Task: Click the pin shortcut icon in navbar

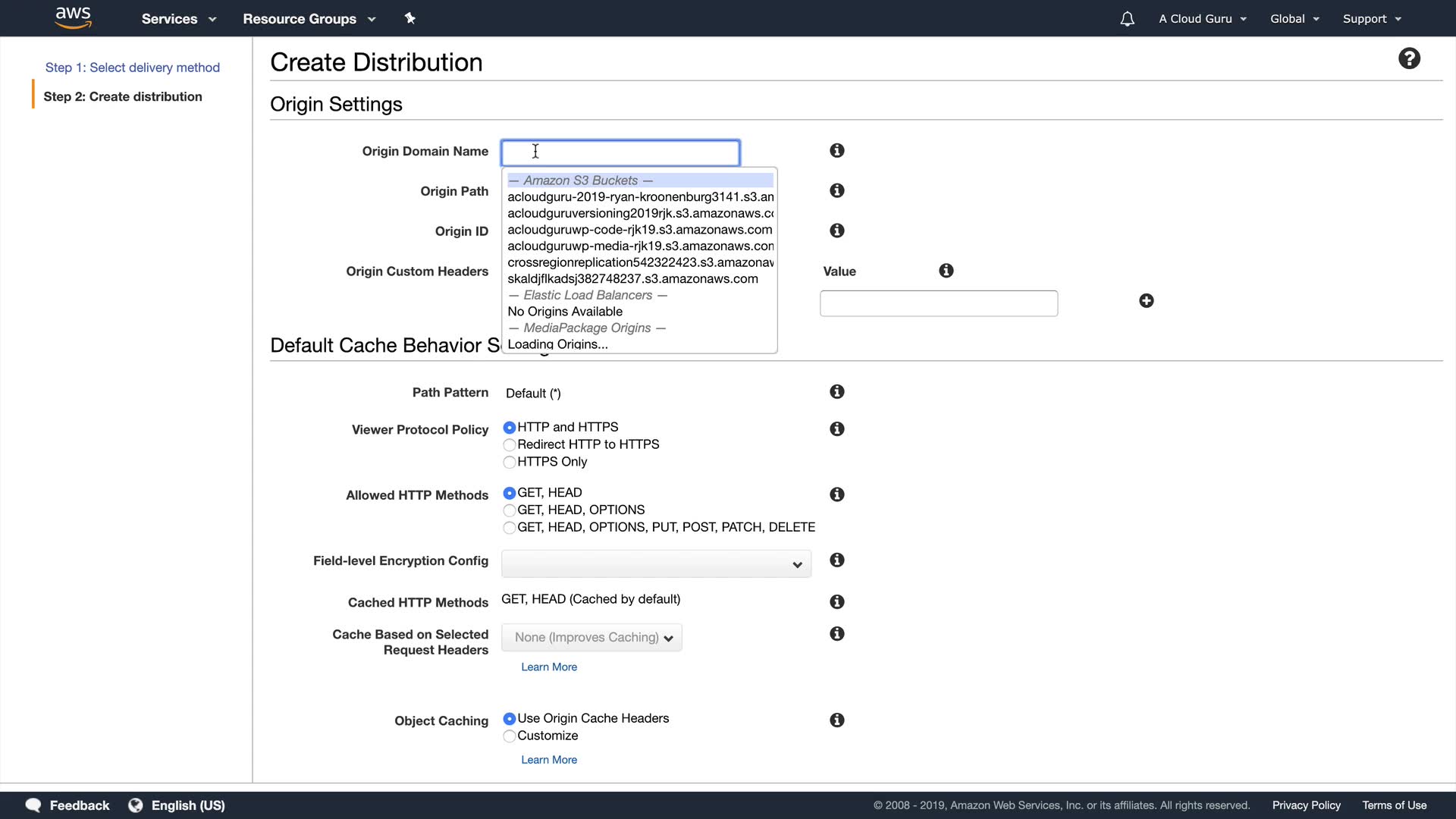Action: (x=409, y=18)
